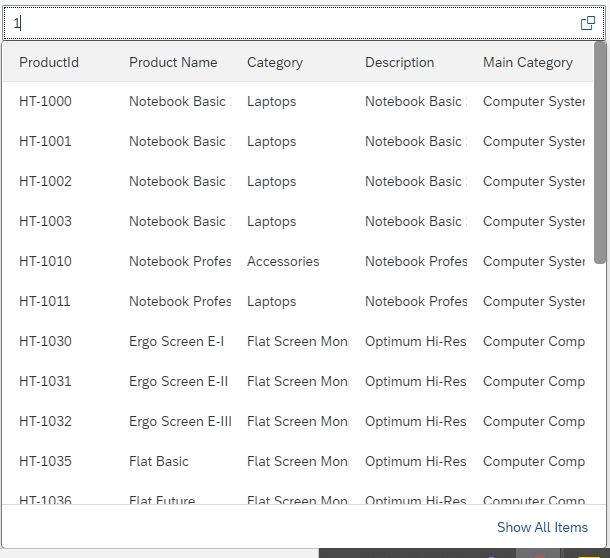Click the Main Category column header
This screenshot has height=558, width=610.
pyautogui.click(x=528, y=62)
